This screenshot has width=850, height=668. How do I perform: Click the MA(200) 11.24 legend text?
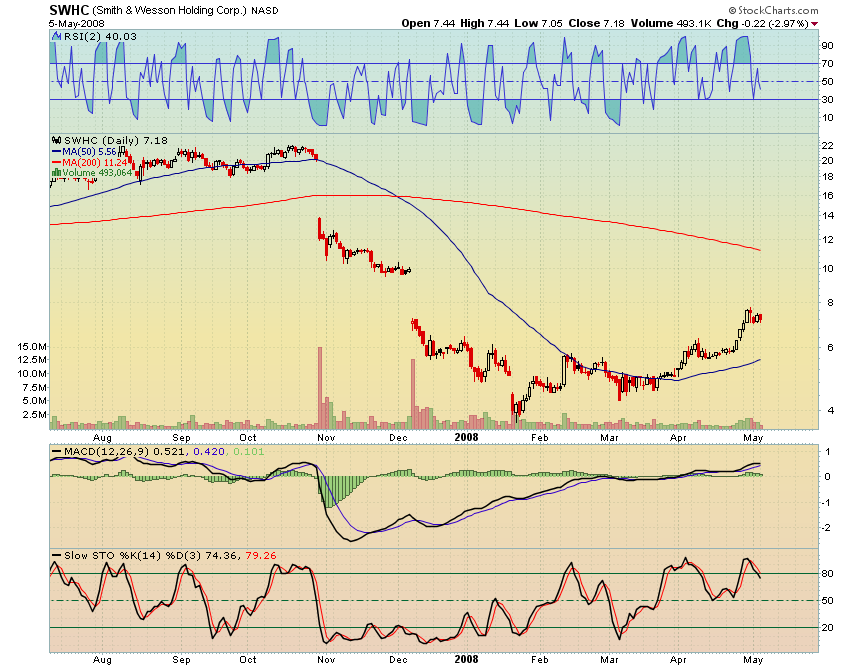[95, 162]
